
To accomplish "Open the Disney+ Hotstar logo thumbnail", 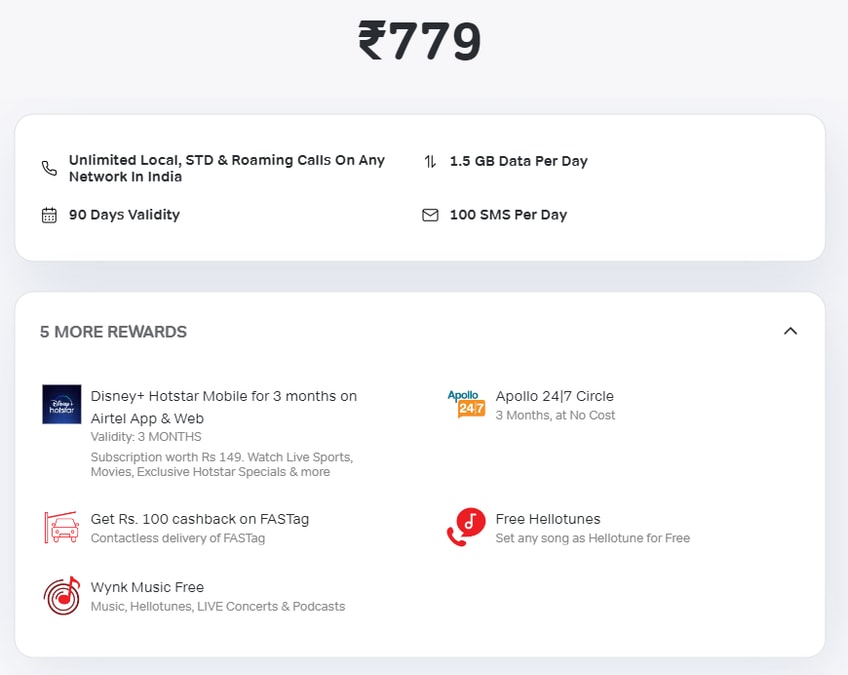I will point(61,405).
